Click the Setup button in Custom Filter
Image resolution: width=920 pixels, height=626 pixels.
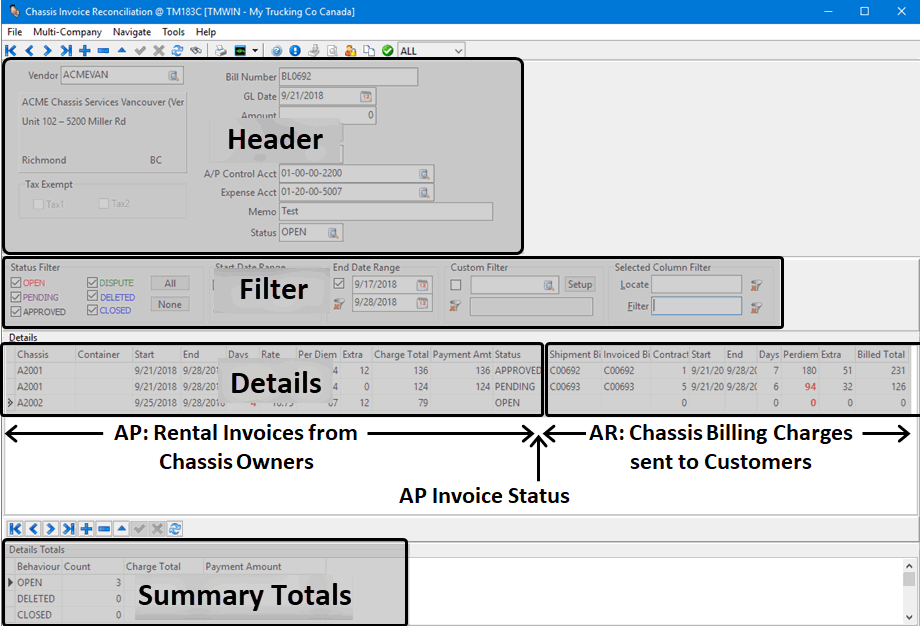(580, 284)
